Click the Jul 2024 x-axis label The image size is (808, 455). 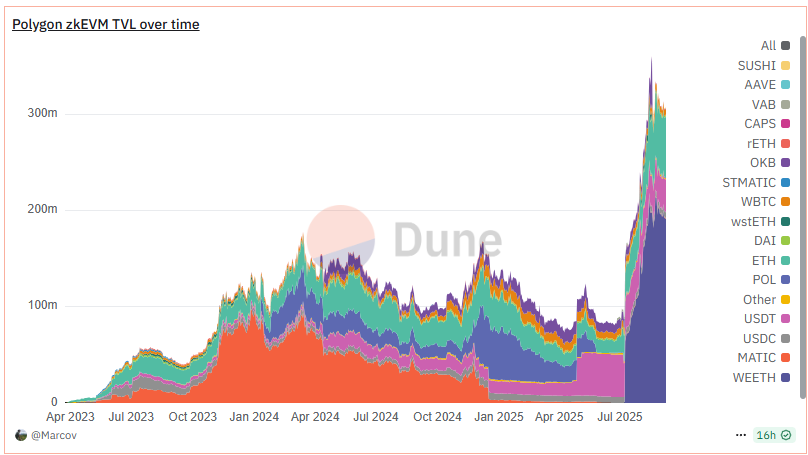(376, 416)
